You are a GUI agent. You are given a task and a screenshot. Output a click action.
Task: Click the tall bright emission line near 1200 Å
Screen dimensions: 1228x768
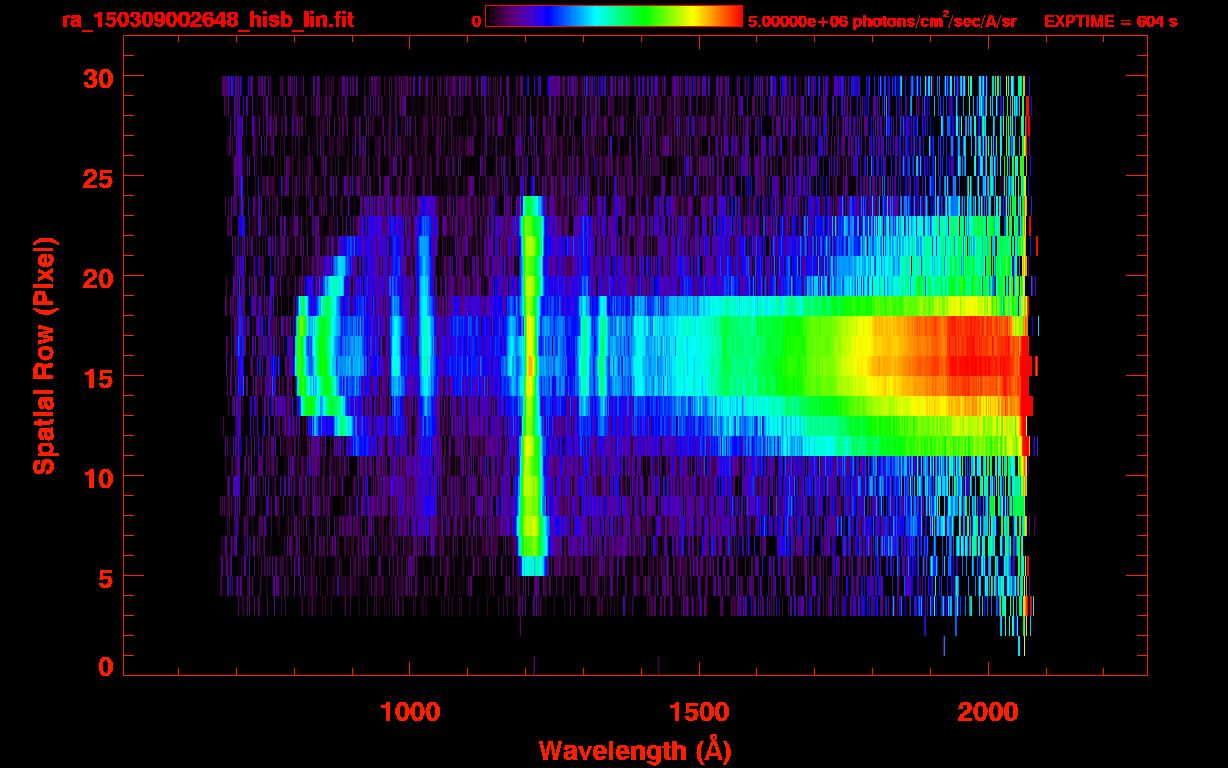click(x=531, y=385)
